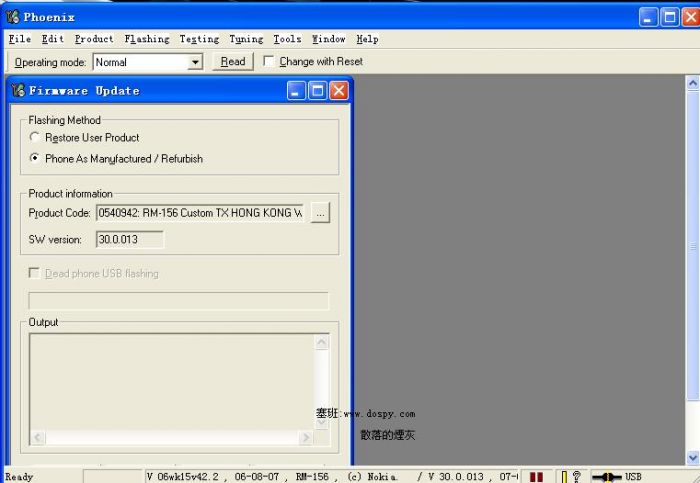The image size is (700, 483).
Task: Open the Tools menu
Action: (x=287, y=39)
